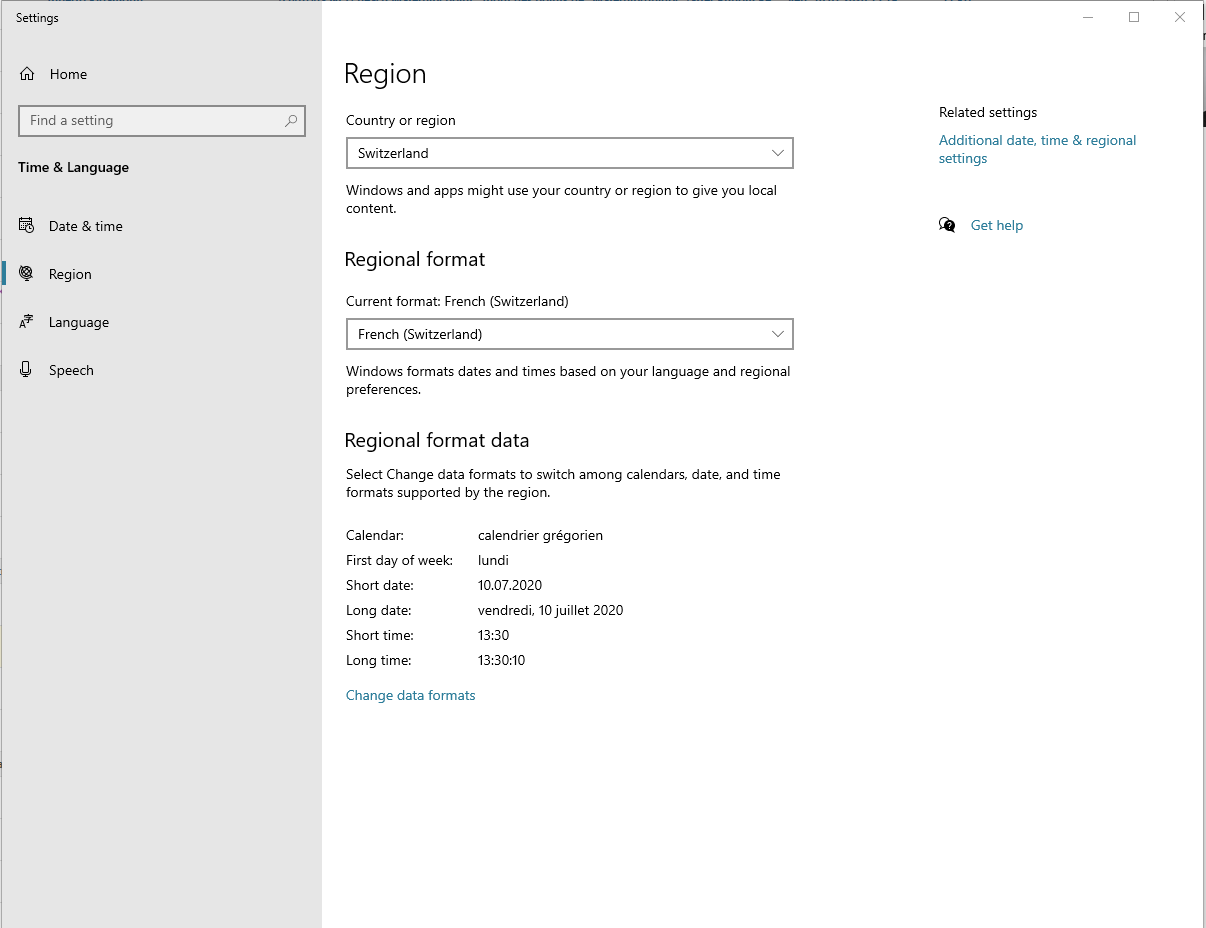Click the Get help chat icon
The image size is (1206, 928).
pyautogui.click(x=947, y=225)
